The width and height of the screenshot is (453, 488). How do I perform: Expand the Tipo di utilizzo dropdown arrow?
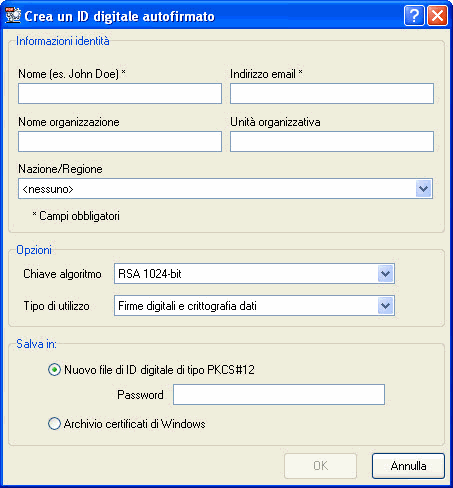(x=386, y=305)
